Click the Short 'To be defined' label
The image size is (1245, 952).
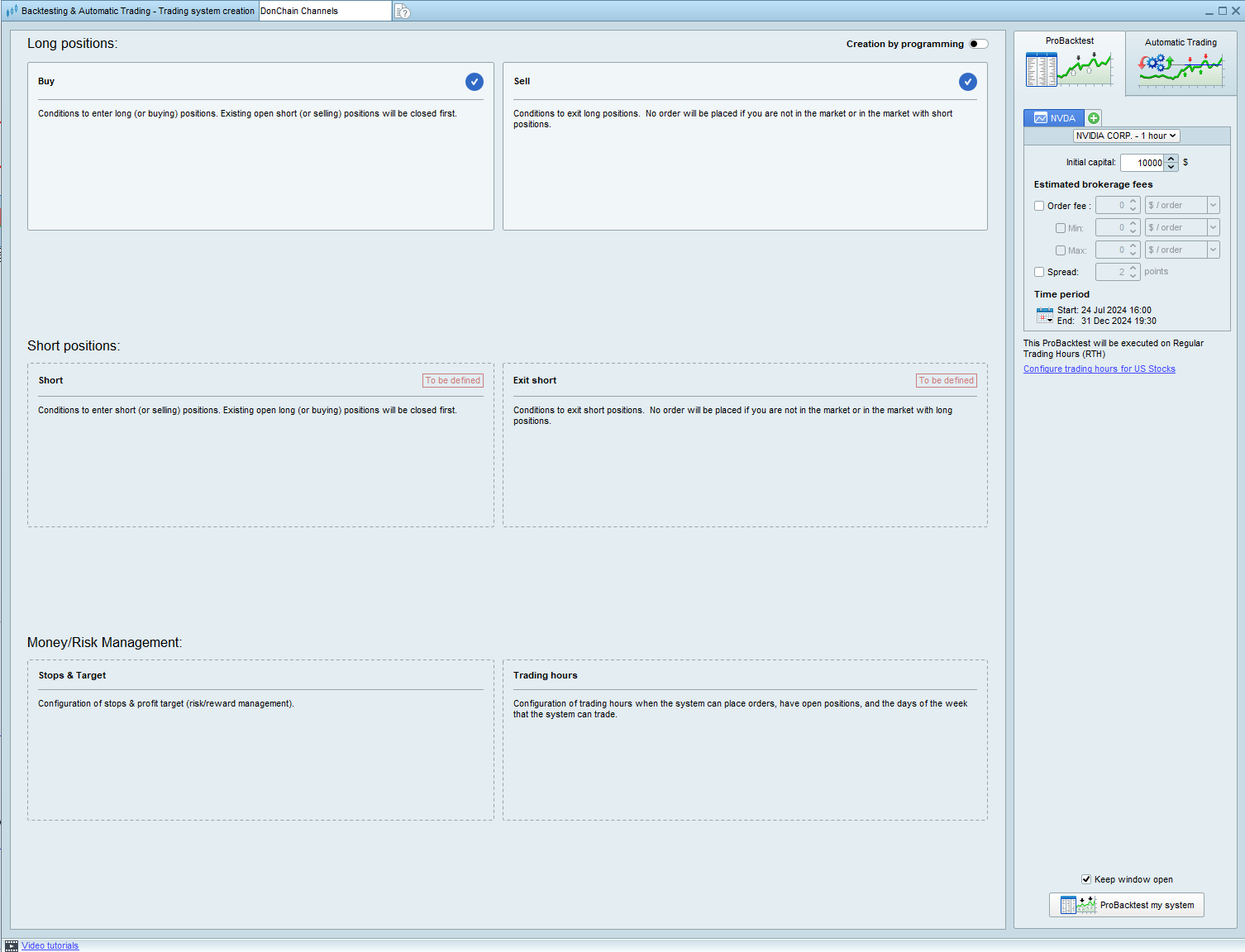coord(453,380)
